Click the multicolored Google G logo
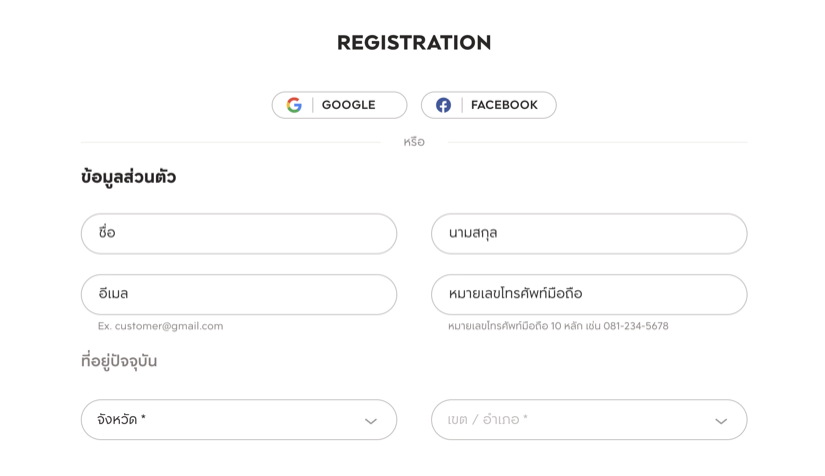 [294, 105]
